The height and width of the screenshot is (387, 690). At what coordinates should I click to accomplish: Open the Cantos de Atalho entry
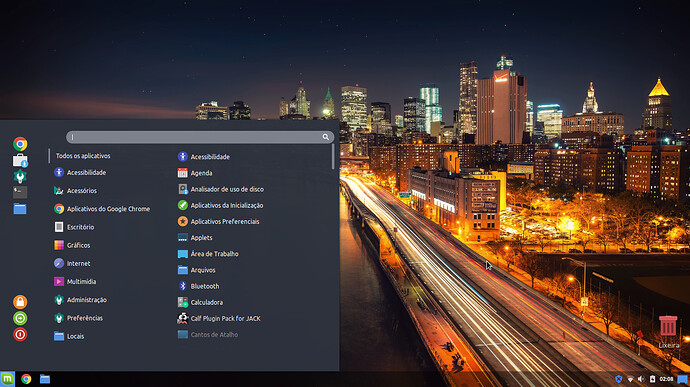point(208,335)
